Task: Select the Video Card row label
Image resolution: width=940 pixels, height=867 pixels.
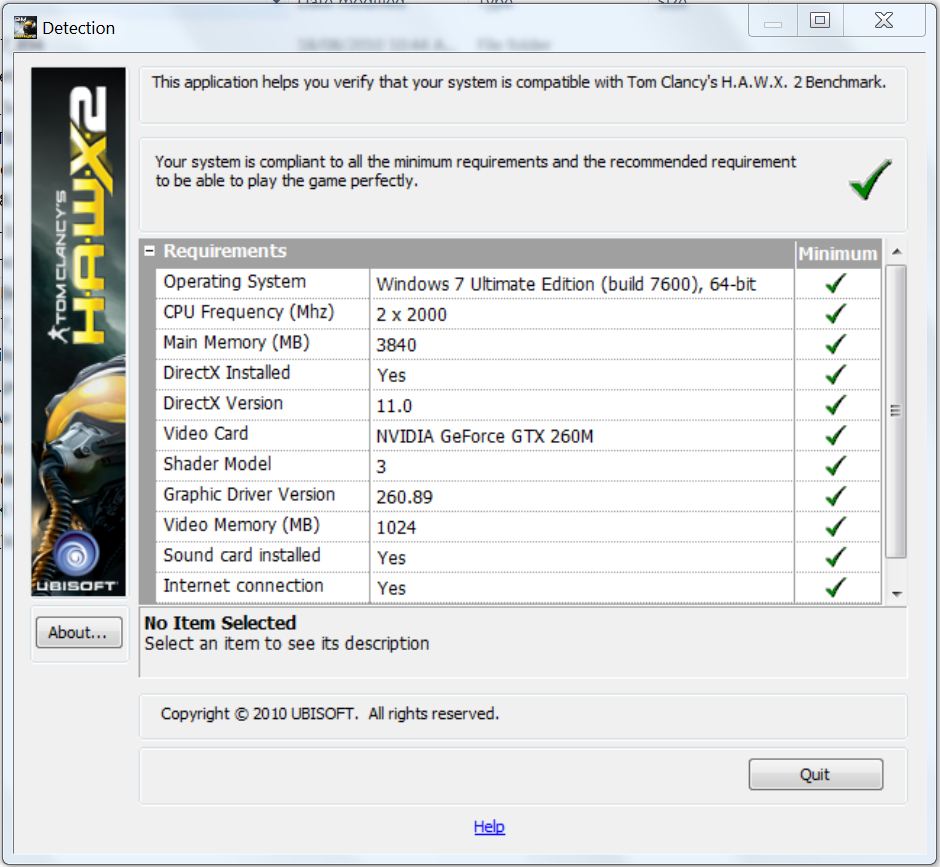Action: click(x=206, y=434)
